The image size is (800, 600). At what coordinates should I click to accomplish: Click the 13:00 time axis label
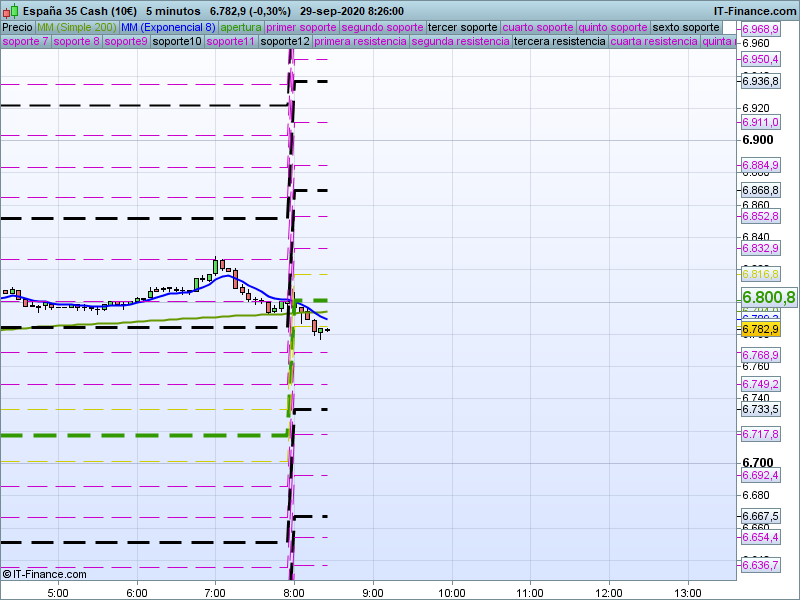point(688,593)
